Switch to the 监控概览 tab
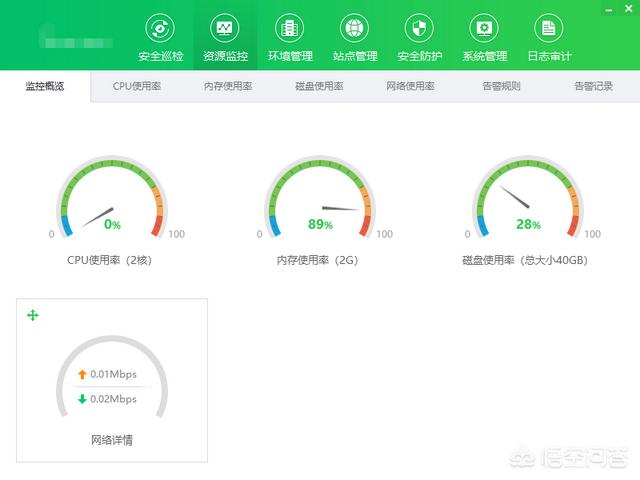Screen dimensions: 640x480 coord(45,87)
